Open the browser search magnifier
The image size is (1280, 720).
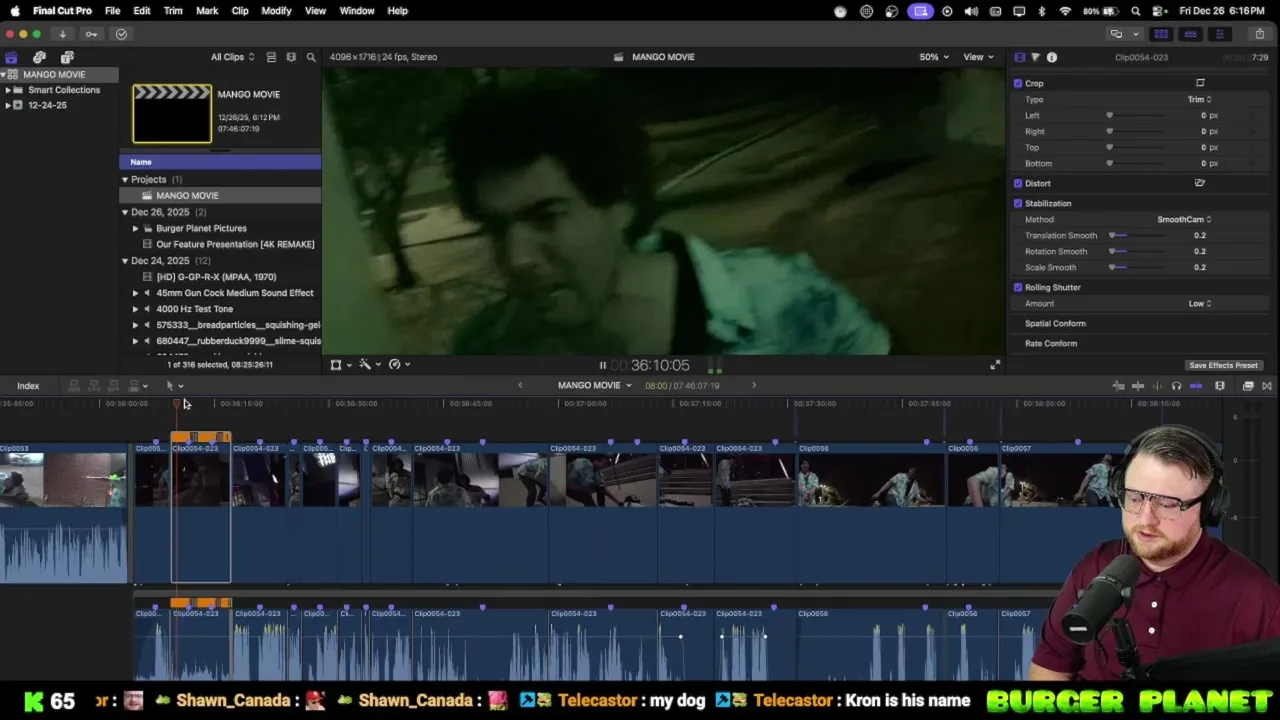pyautogui.click(x=311, y=57)
